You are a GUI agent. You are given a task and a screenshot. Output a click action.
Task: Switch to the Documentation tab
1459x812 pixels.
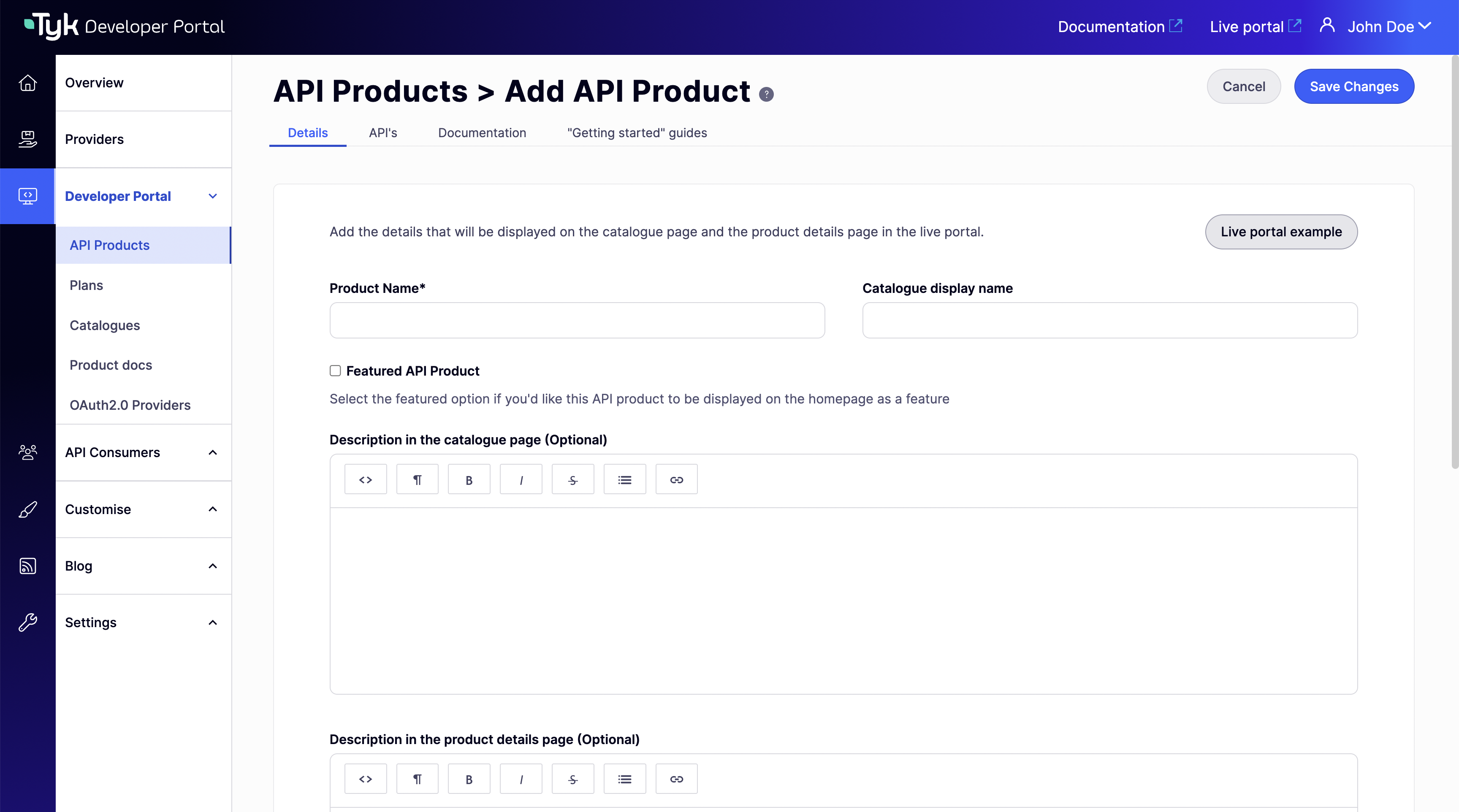click(482, 133)
